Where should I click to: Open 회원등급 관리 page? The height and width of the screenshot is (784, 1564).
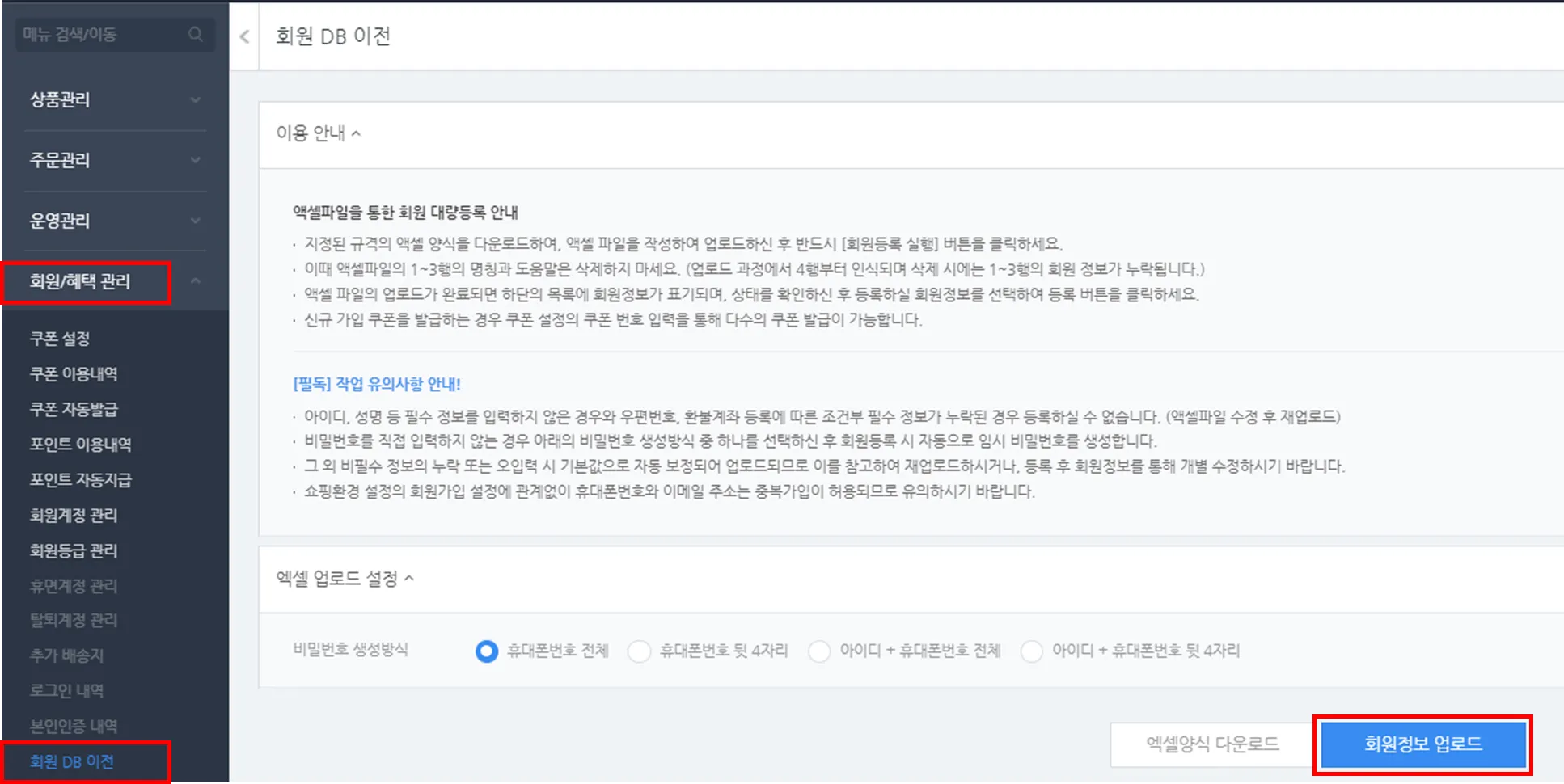tap(74, 550)
